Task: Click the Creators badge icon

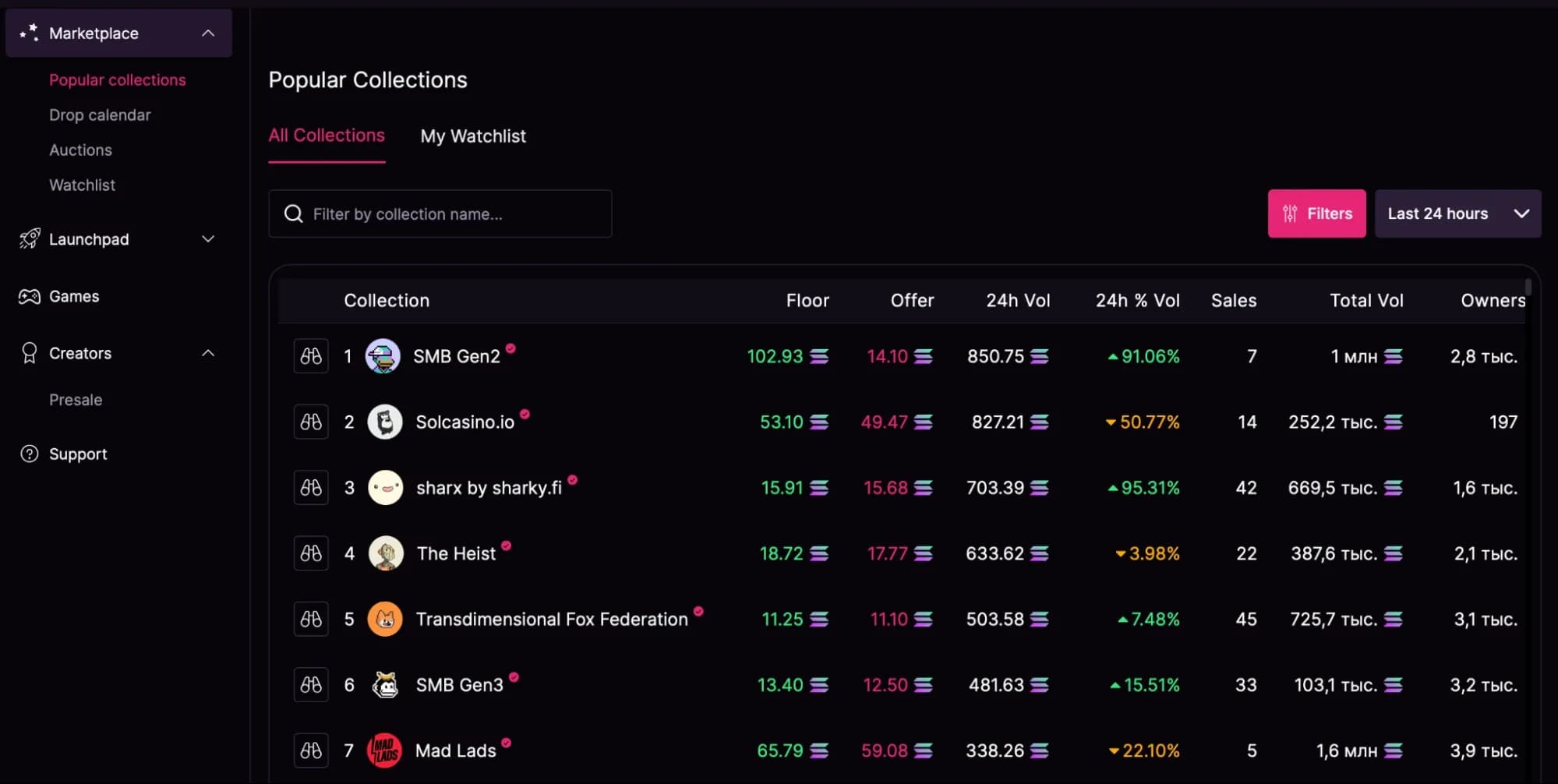Action: (x=29, y=353)
